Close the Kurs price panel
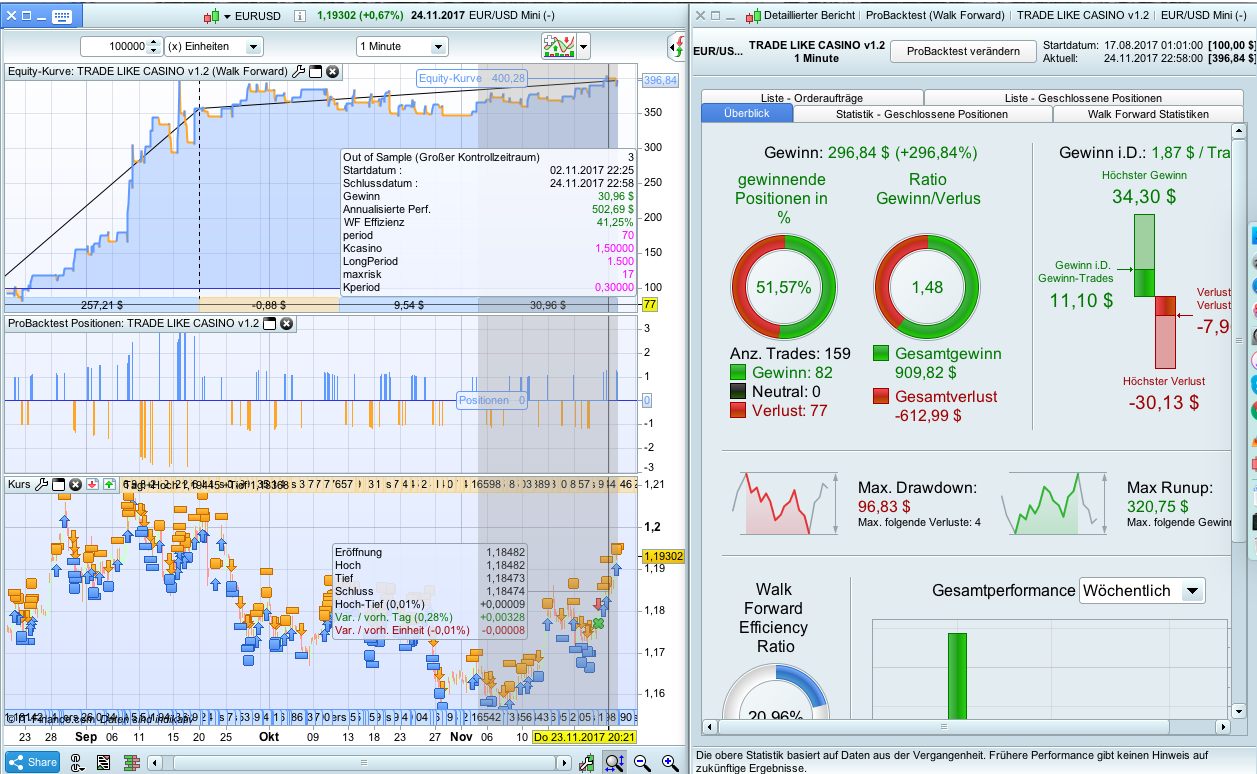This screenshot has height=774, width=1257. [75, 484]
